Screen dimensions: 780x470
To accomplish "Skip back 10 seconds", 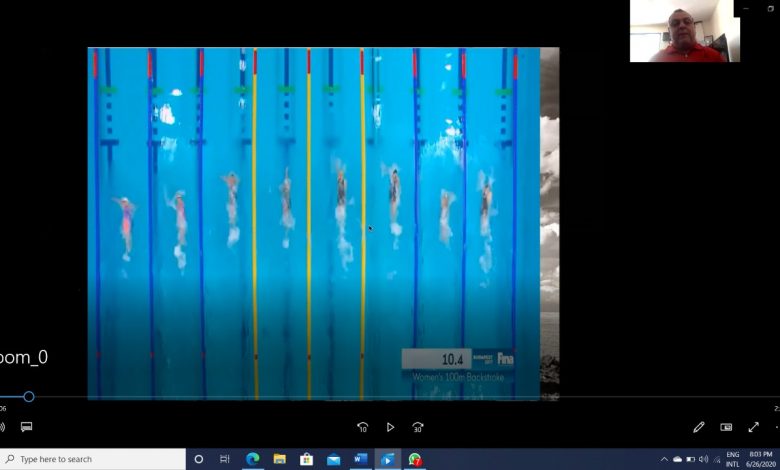I will pyautogui.click(x=363, y=427).
